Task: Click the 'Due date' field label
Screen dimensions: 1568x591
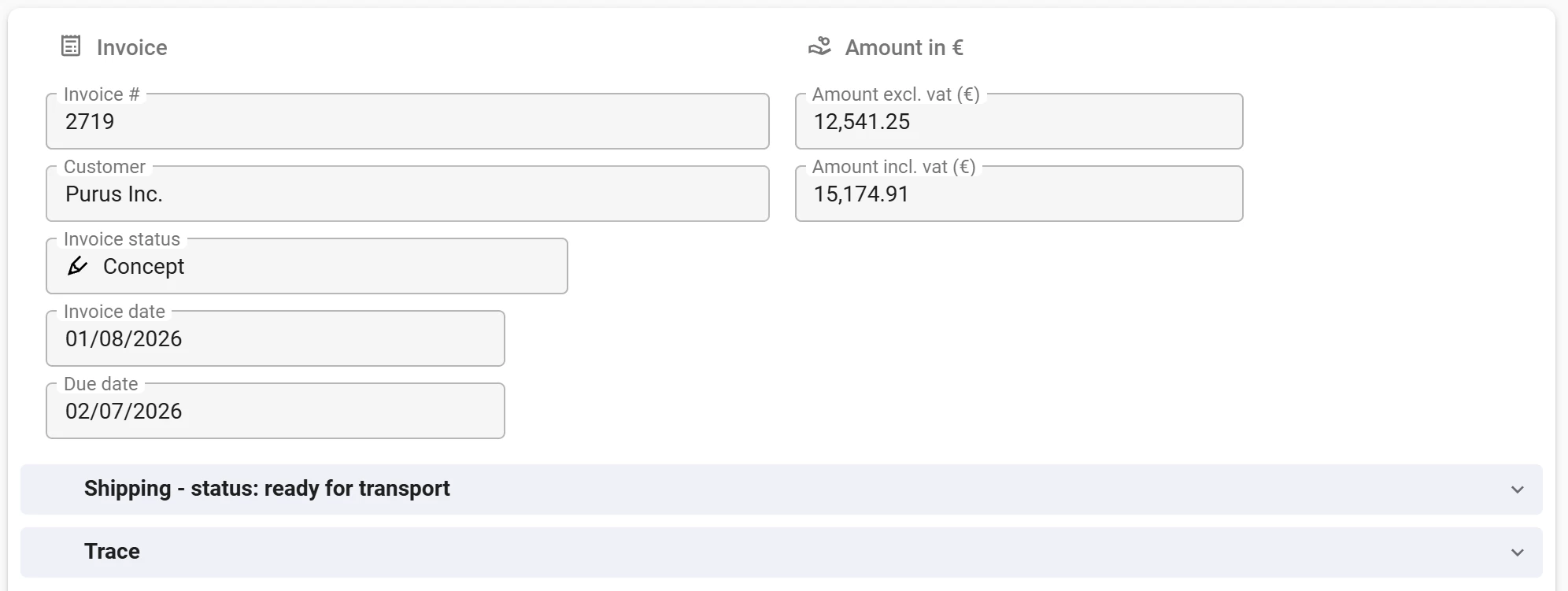Action: pyautogui.click(x=101, y=384)
